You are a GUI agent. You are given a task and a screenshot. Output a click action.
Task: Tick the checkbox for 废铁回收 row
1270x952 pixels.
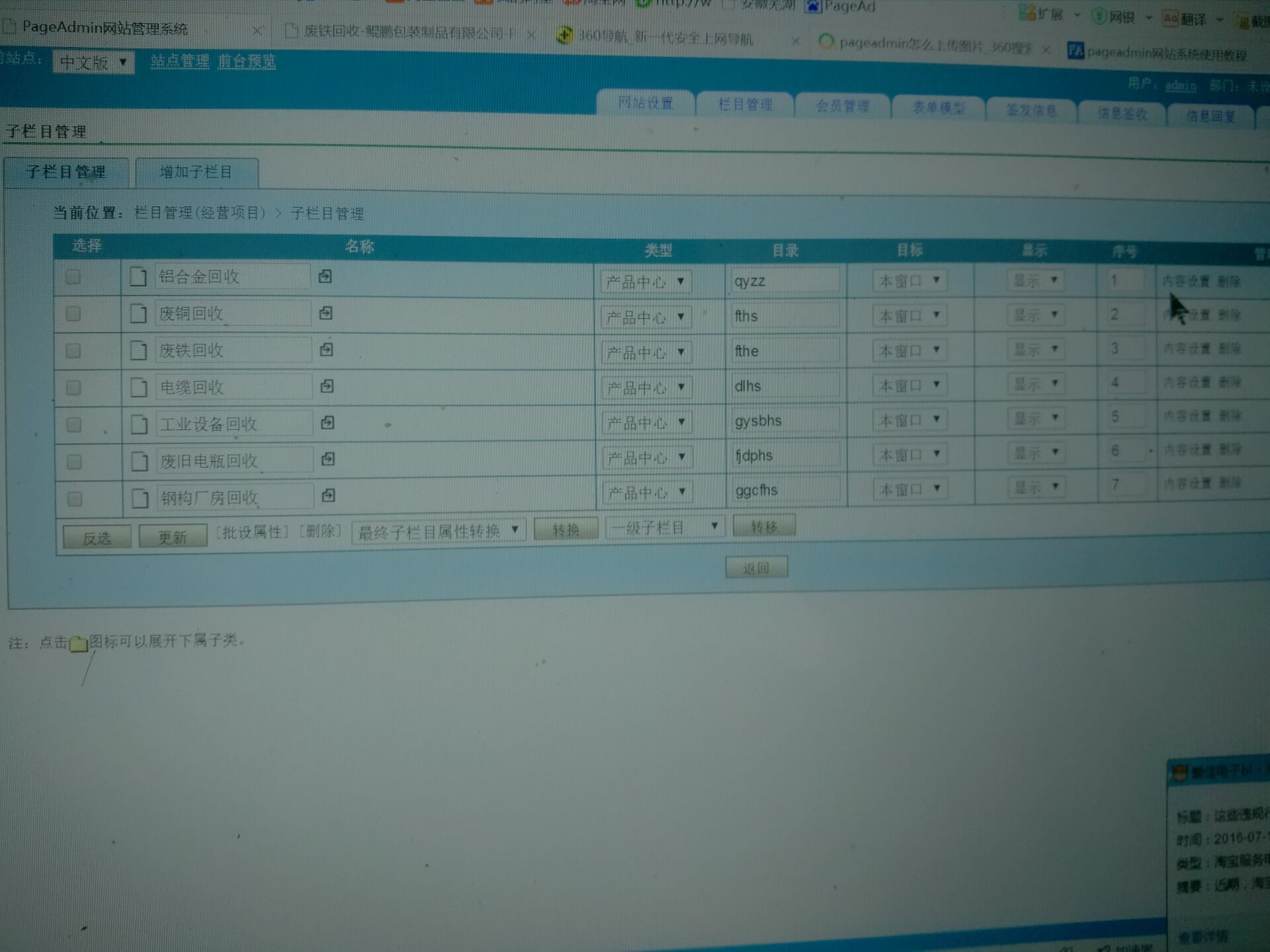coord(73,350)
